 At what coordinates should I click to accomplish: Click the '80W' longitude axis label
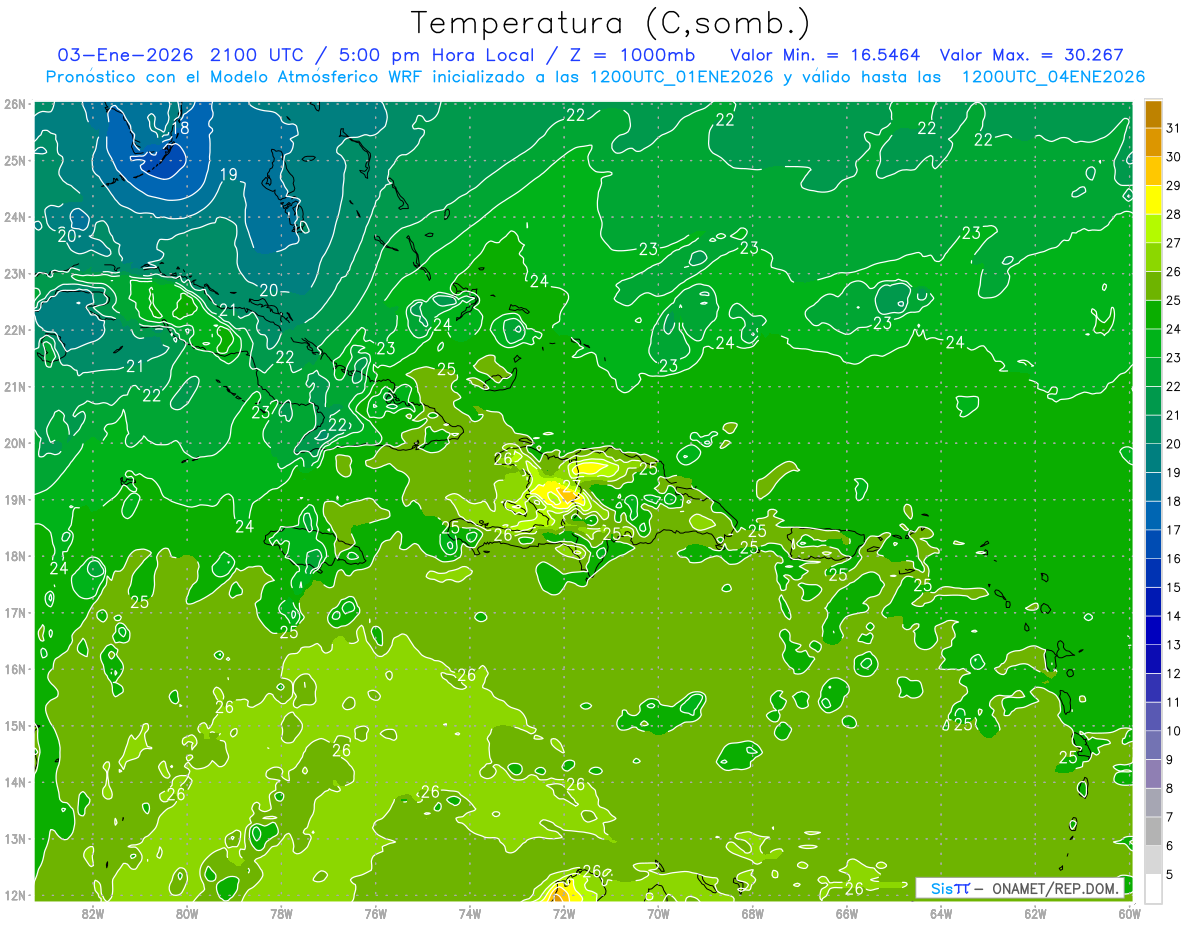point(187,913)
